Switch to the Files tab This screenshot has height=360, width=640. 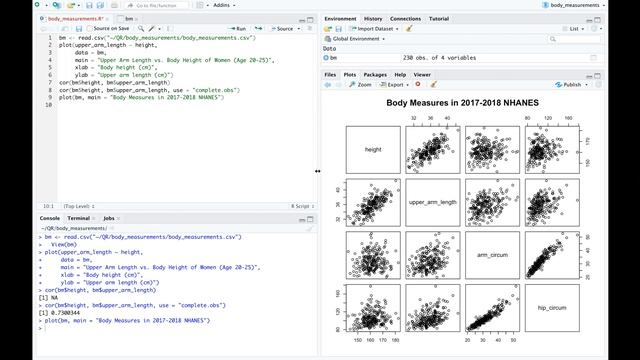(330, 75)
